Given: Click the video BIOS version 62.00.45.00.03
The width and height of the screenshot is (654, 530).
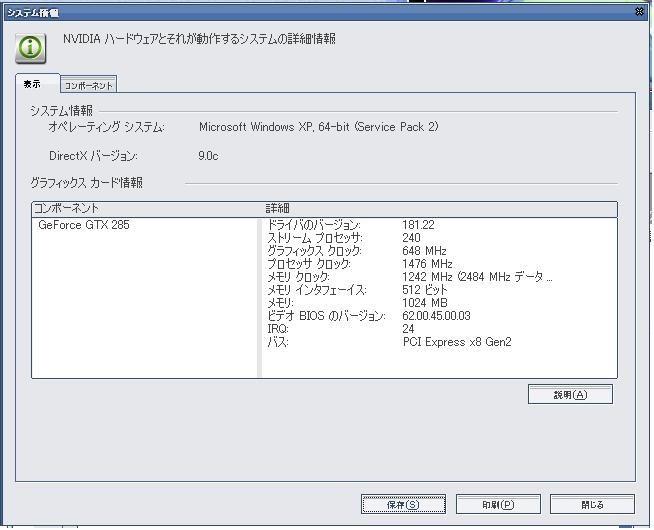Looking at the screenshot, I should click(x=436, y=316).
